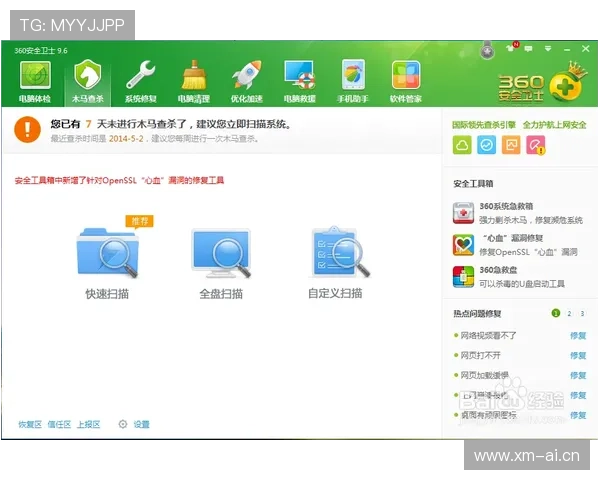600x480 pixels.
Task: Click 修复 next to 网页加载缓慢
Action: 578,376
